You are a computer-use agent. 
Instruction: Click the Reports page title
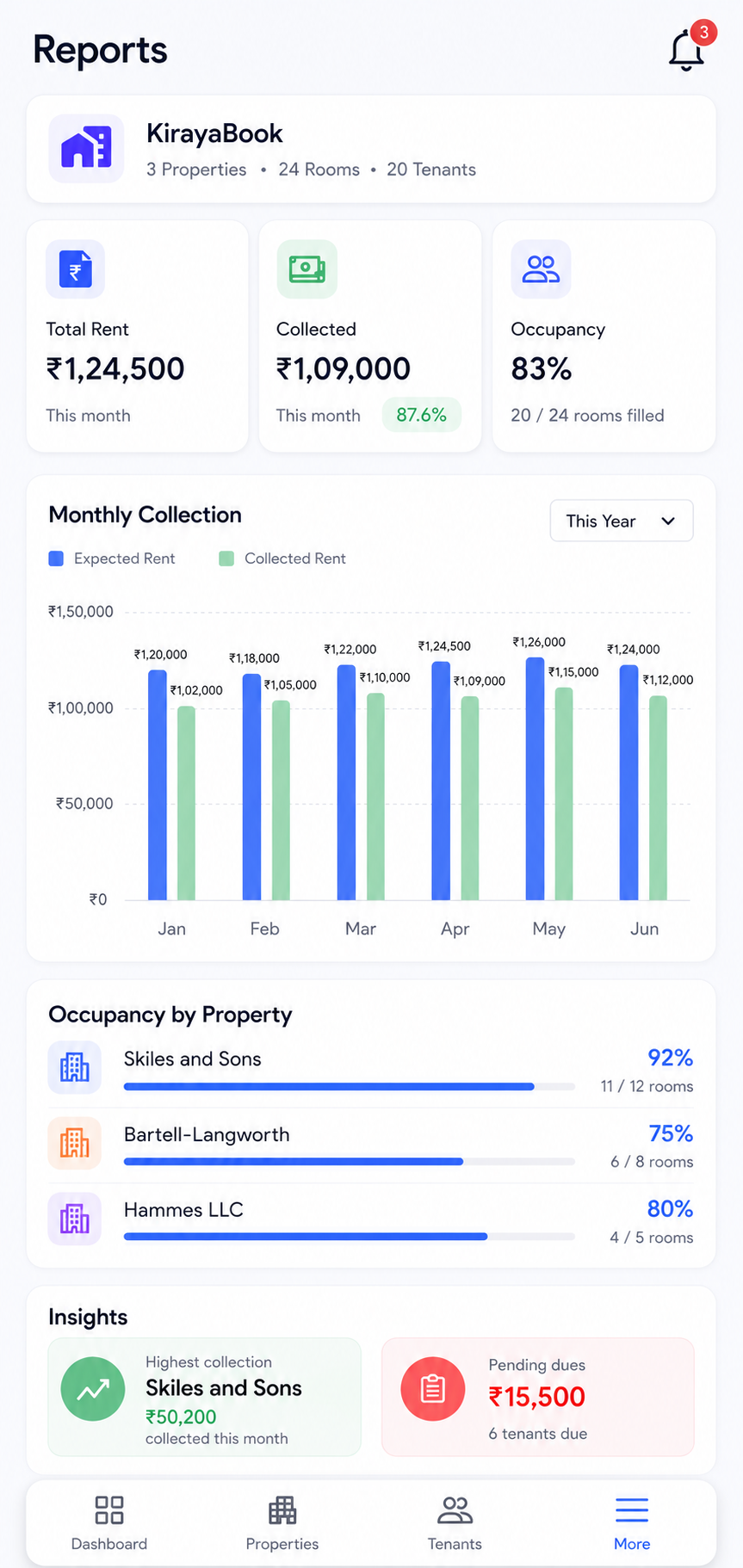(x=100, y=50)
